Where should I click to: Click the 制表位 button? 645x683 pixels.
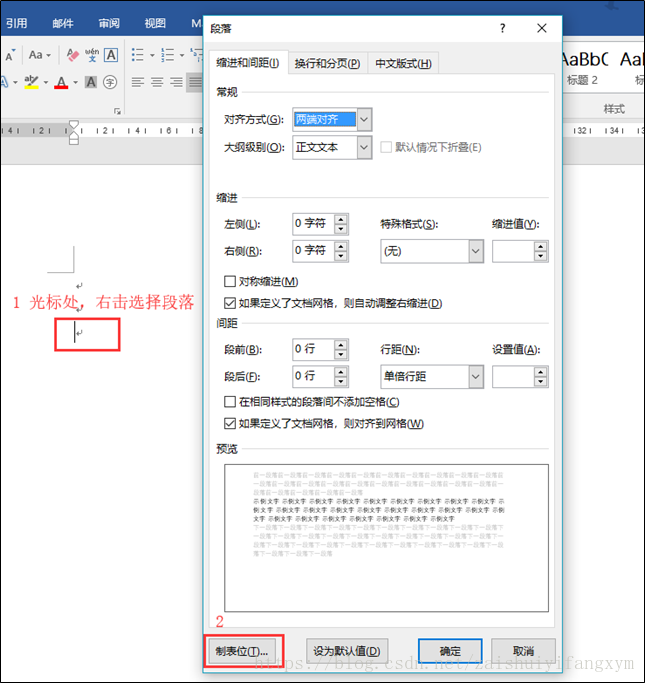coord(242,651)
